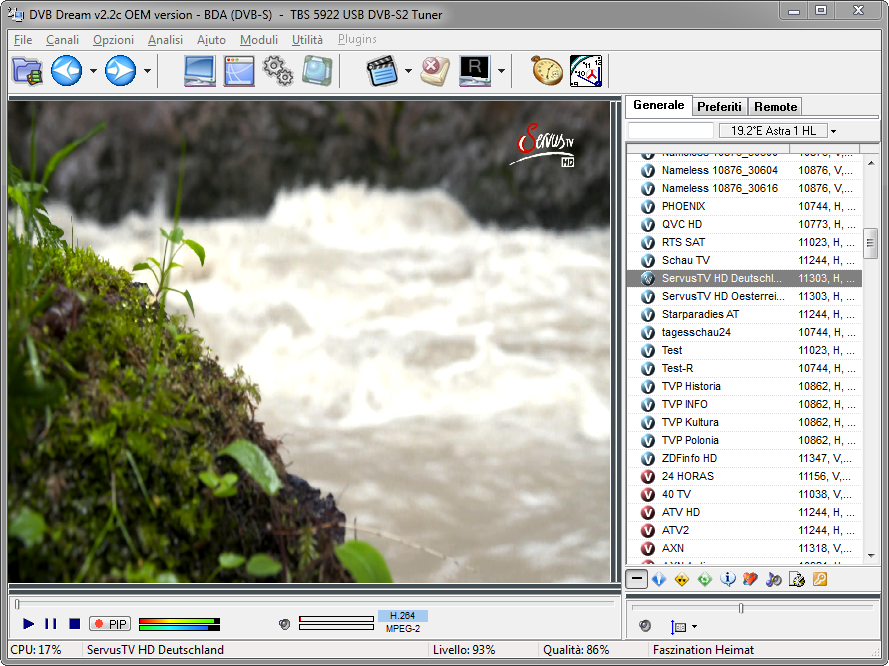The height and width of the screenshot is (666, 889).
Task: Click the red heart favorites icon
Action: pos(750,579)
